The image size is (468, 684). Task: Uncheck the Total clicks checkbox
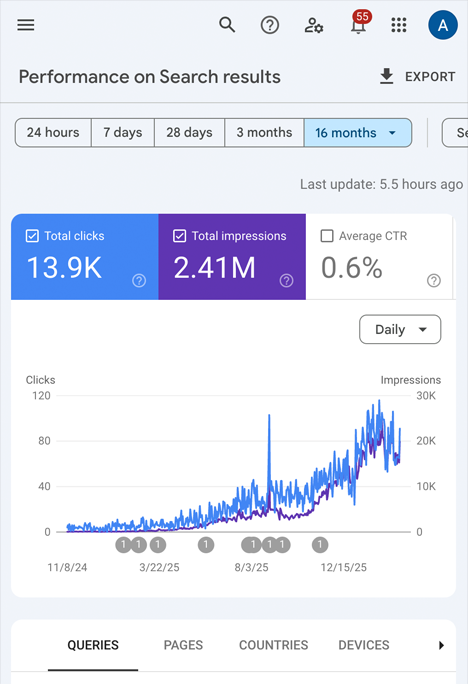pyautogui.click(x=32, y=236)
